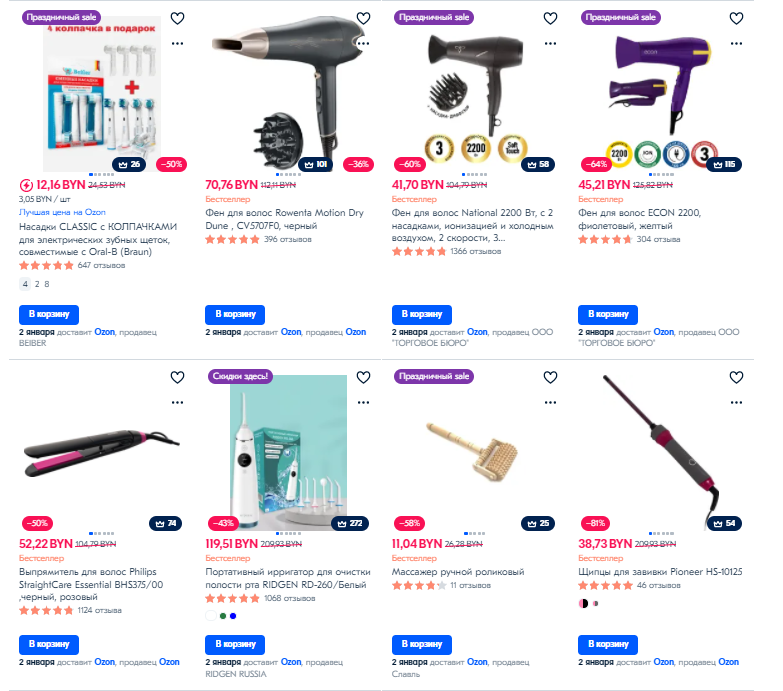Screen dimensions: 783x691
Task: Open Pioneer HS-10125 curling tongs title
Action: 660,572
